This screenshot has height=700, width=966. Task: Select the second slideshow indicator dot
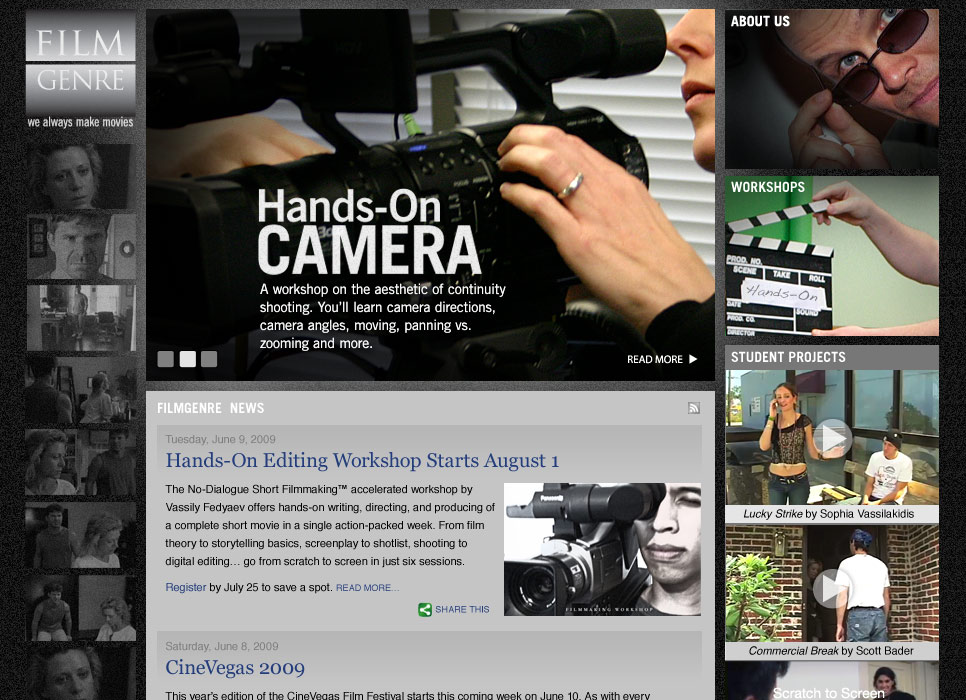tap(187, 359)
